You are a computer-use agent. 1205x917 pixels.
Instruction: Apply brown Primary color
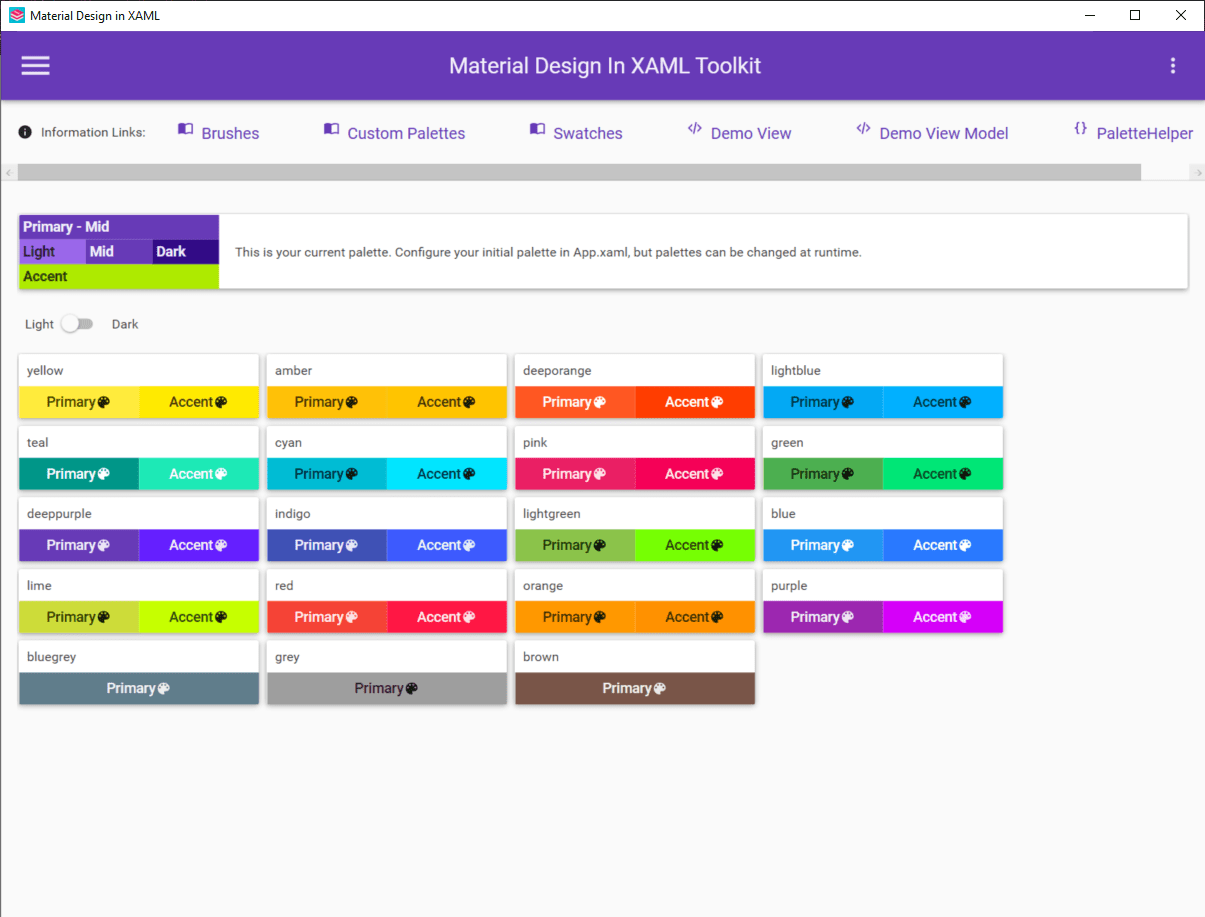click(635, 688)
